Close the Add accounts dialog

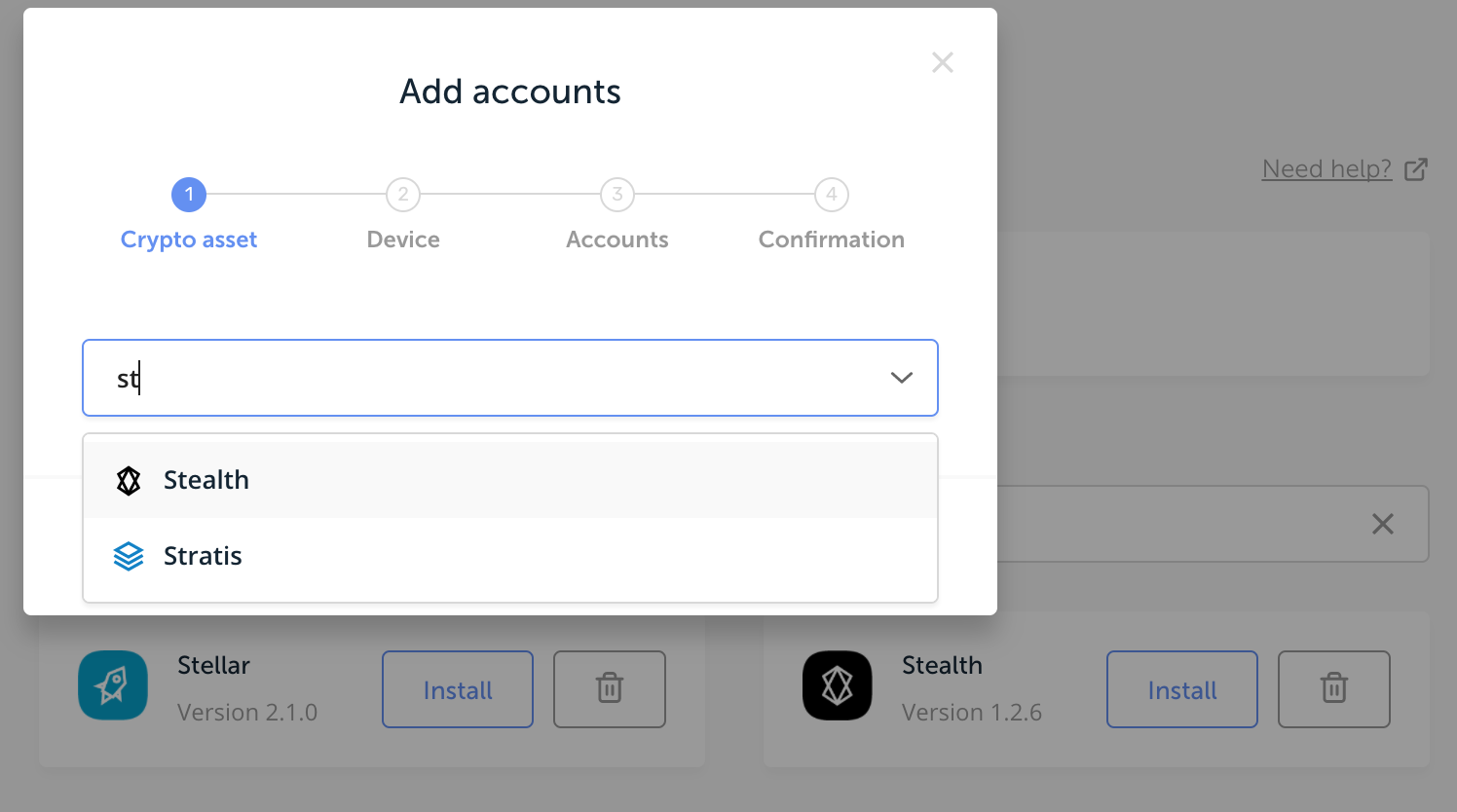click(x=943, y=62)
